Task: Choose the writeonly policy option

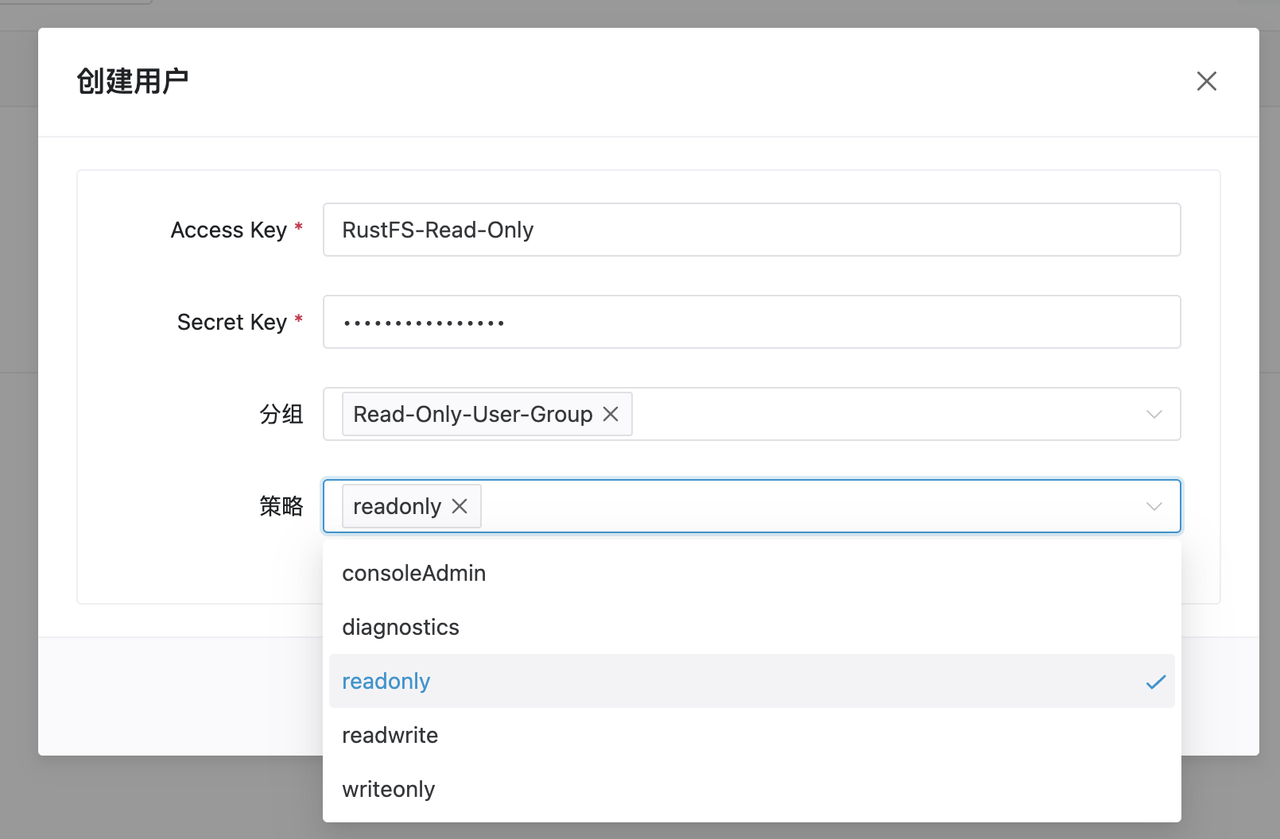Action: point(751,789)
